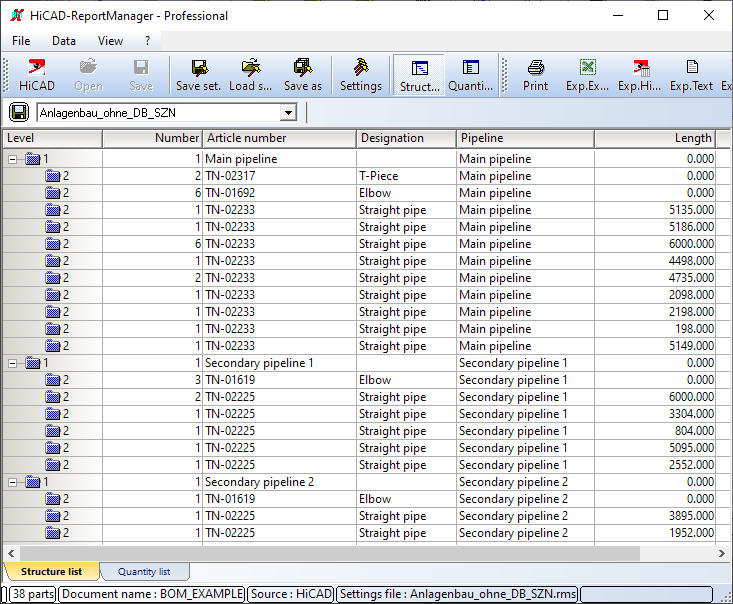Open the Settings hammer icon
733x604 pixels.
click(360, 67)
